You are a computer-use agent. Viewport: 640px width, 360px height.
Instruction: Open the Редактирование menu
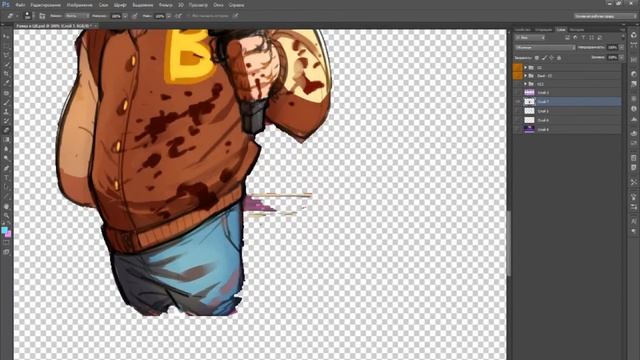46,5
